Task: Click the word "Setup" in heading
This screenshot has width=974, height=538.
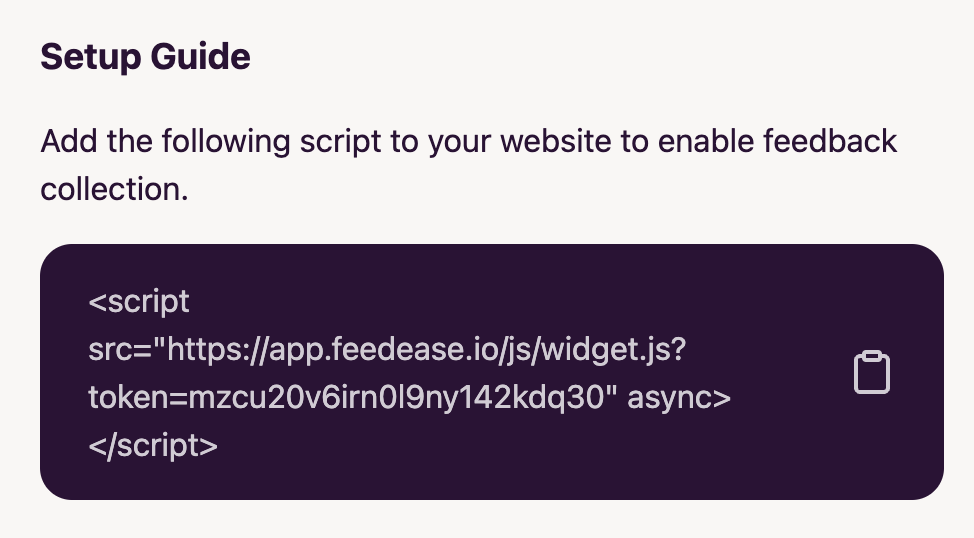Action: (x=91, y=58)
